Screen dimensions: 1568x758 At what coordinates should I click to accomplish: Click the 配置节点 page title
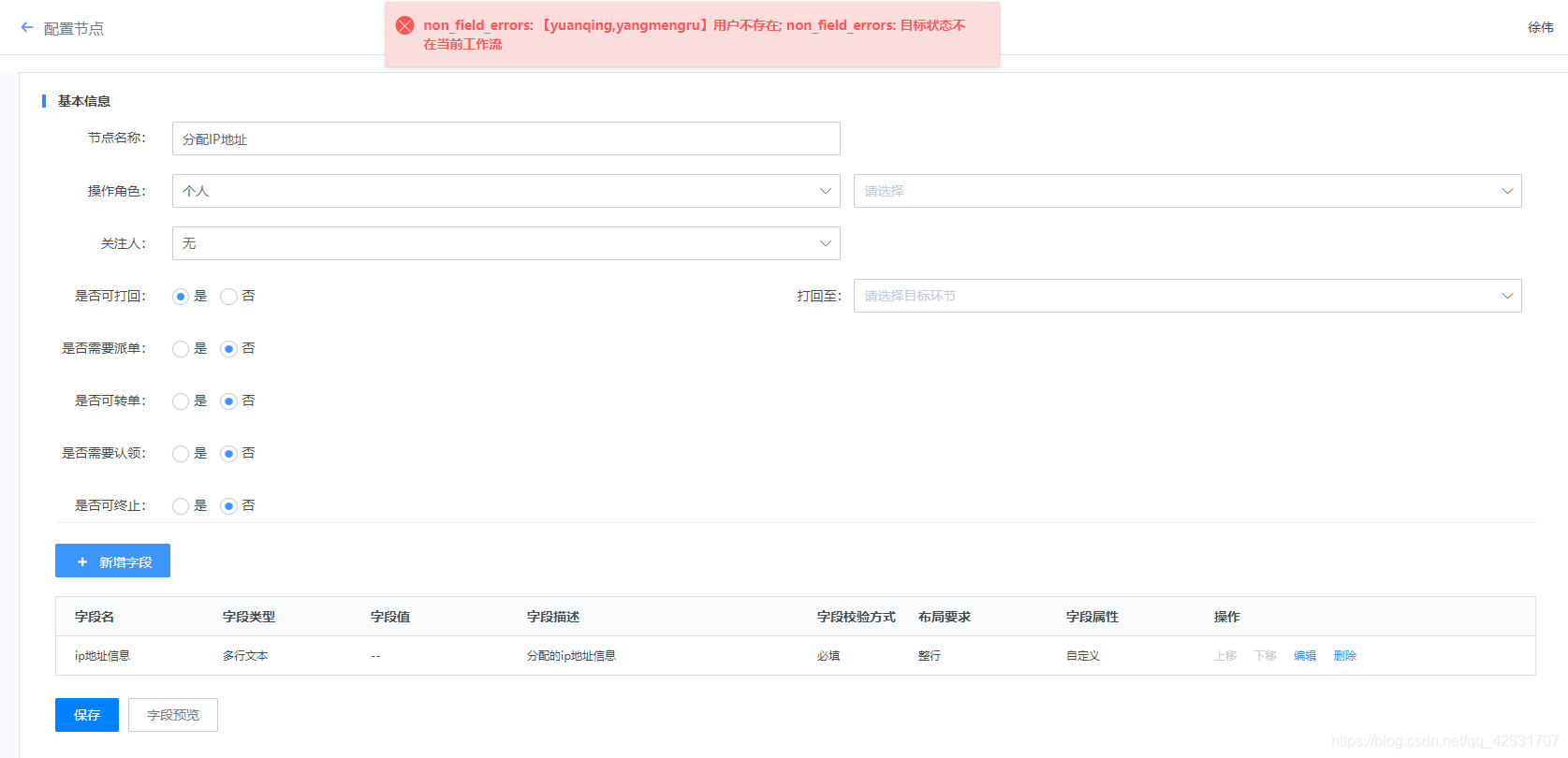pyautogui.click(x=74, y=29)
